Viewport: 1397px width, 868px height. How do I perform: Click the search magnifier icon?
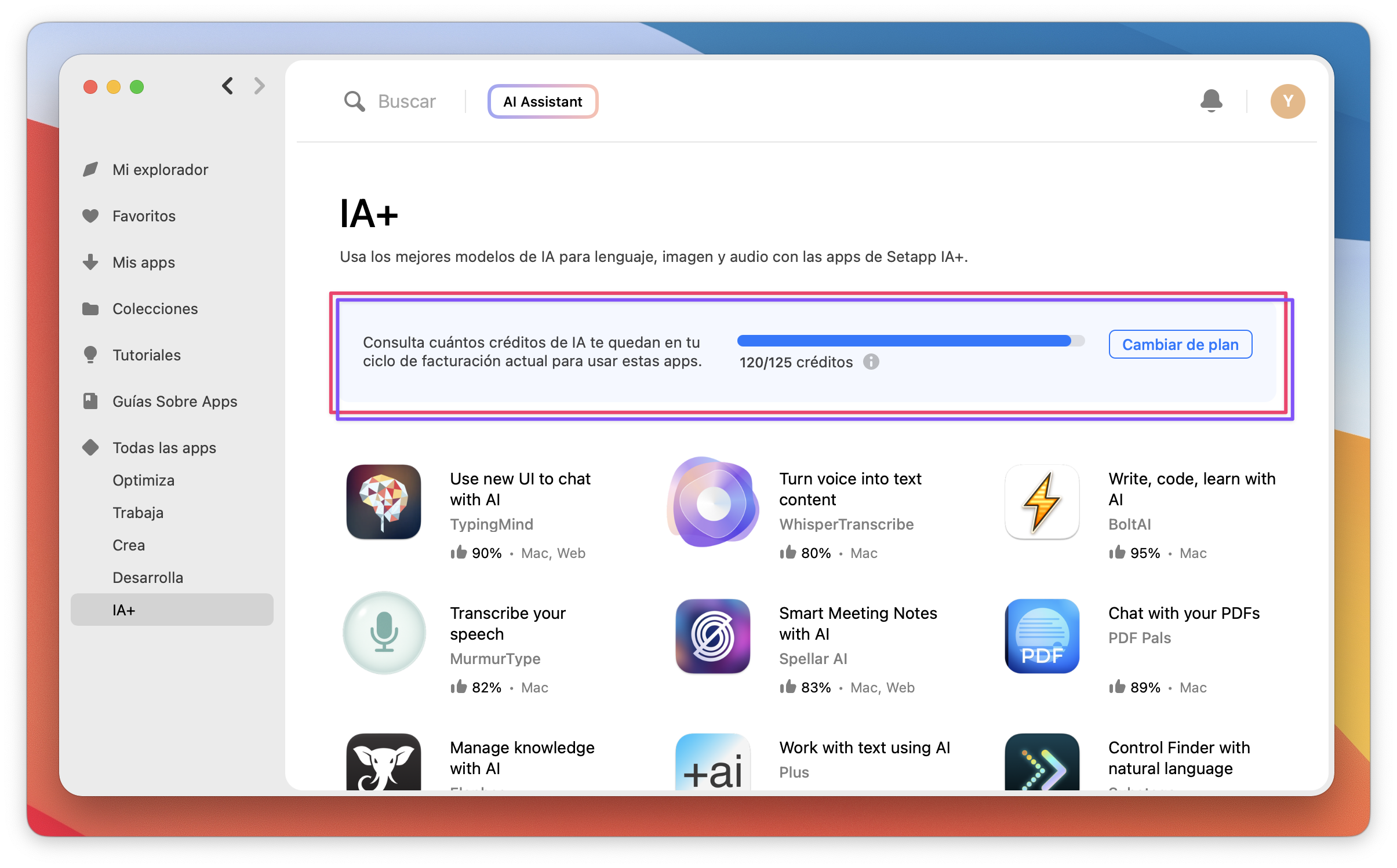click(354, 101)
